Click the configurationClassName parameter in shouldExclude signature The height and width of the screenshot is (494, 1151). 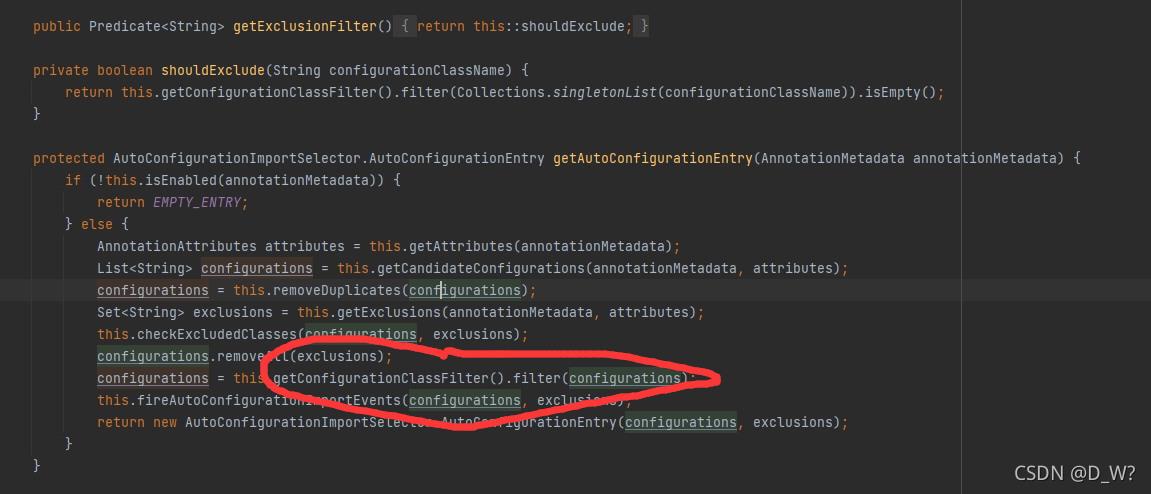(x=416, y=70)
